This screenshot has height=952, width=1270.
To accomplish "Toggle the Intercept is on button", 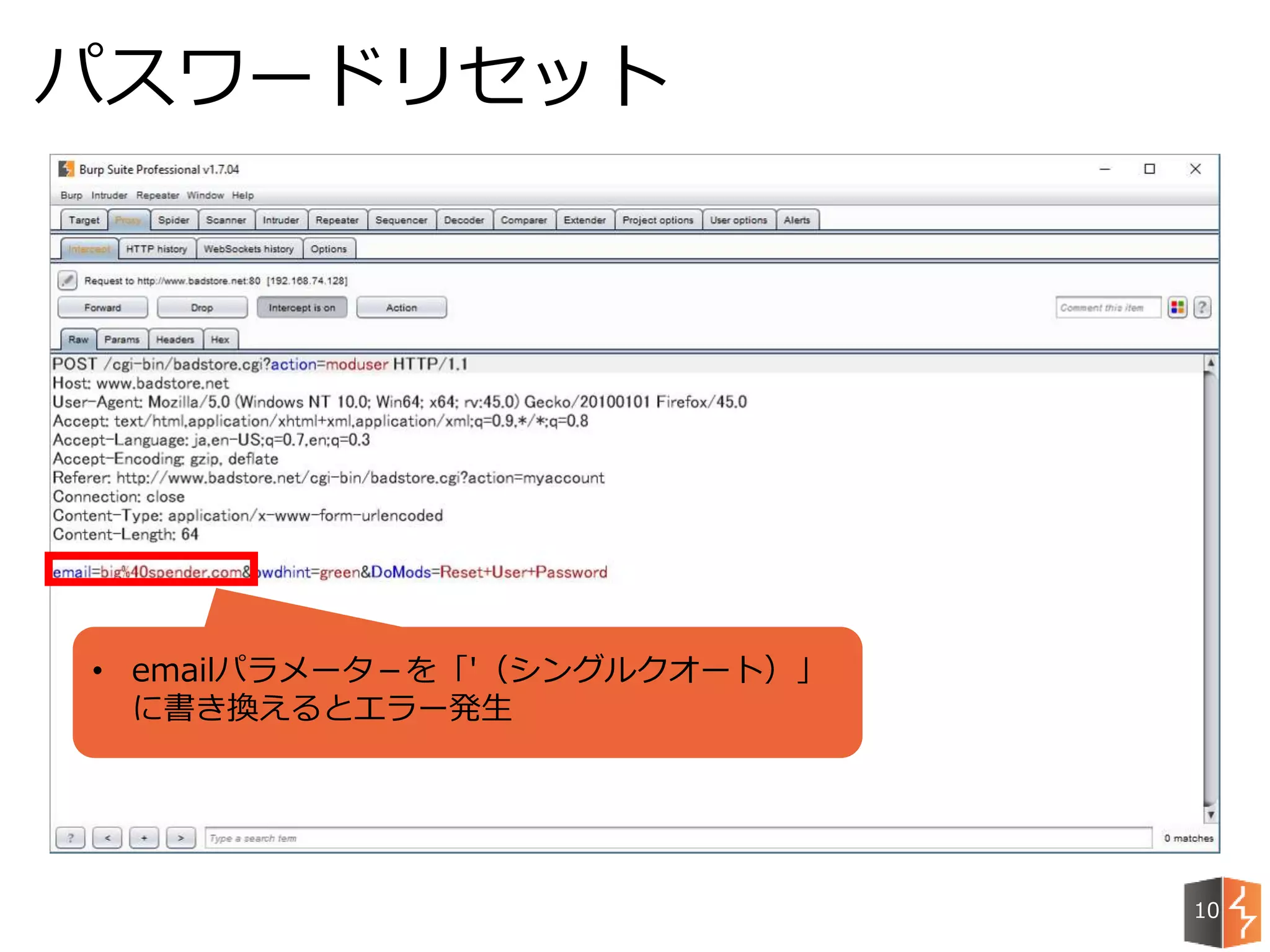I will [x=302, y=307].
